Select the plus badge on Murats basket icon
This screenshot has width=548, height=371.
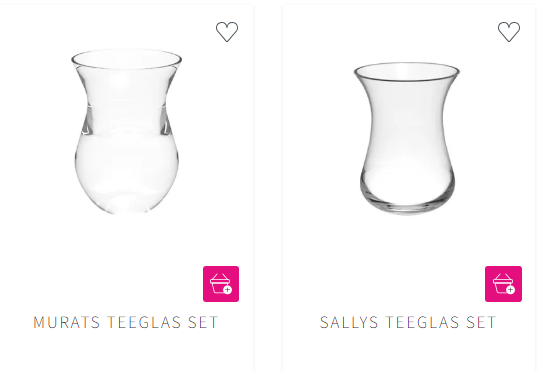[x=228, y=290]
